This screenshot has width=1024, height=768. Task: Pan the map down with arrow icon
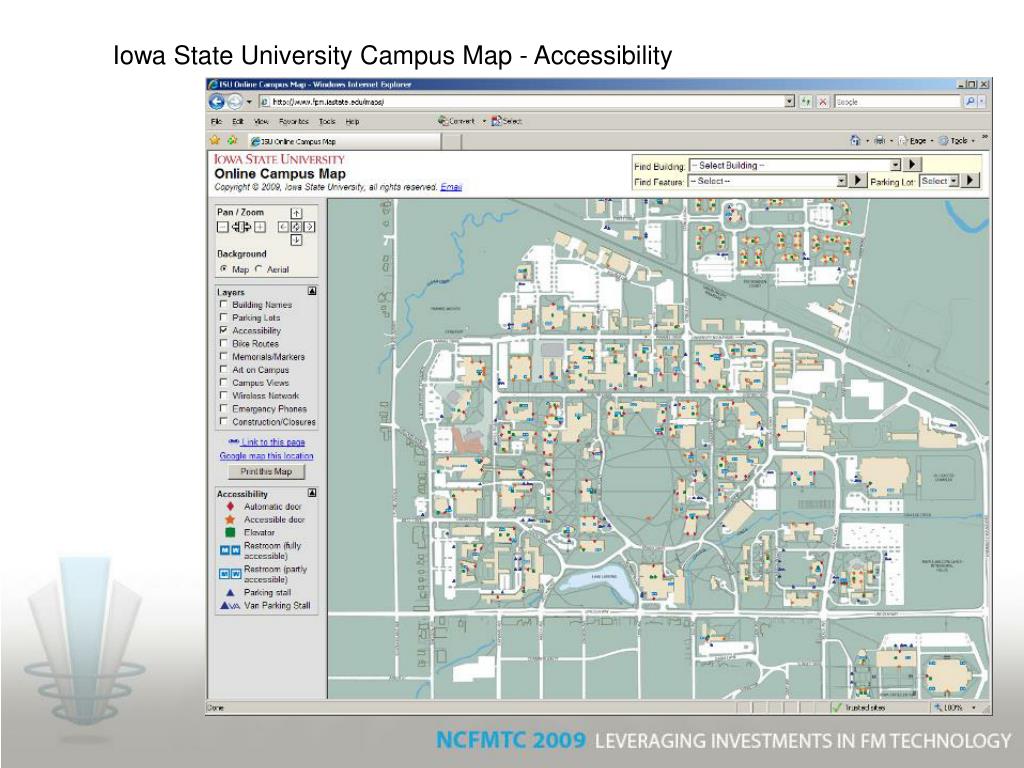(296, 240)
